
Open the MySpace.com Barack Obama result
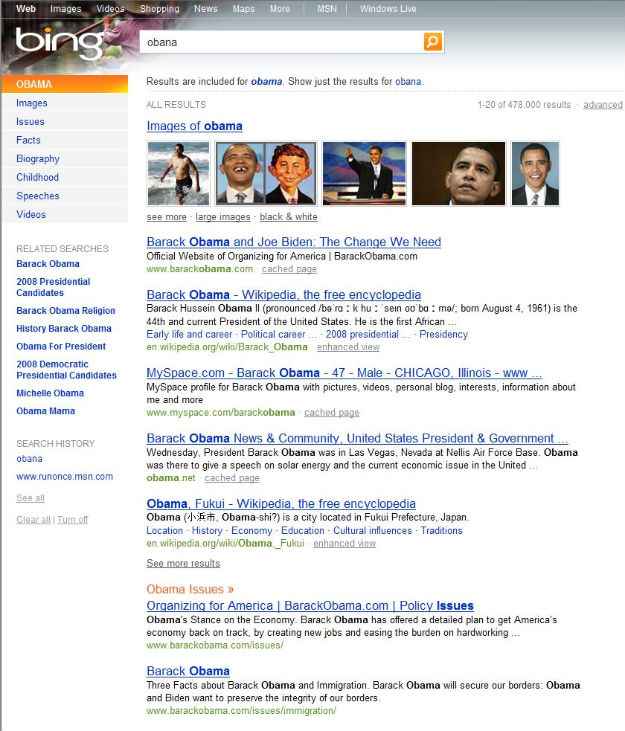tap(344, 373)
